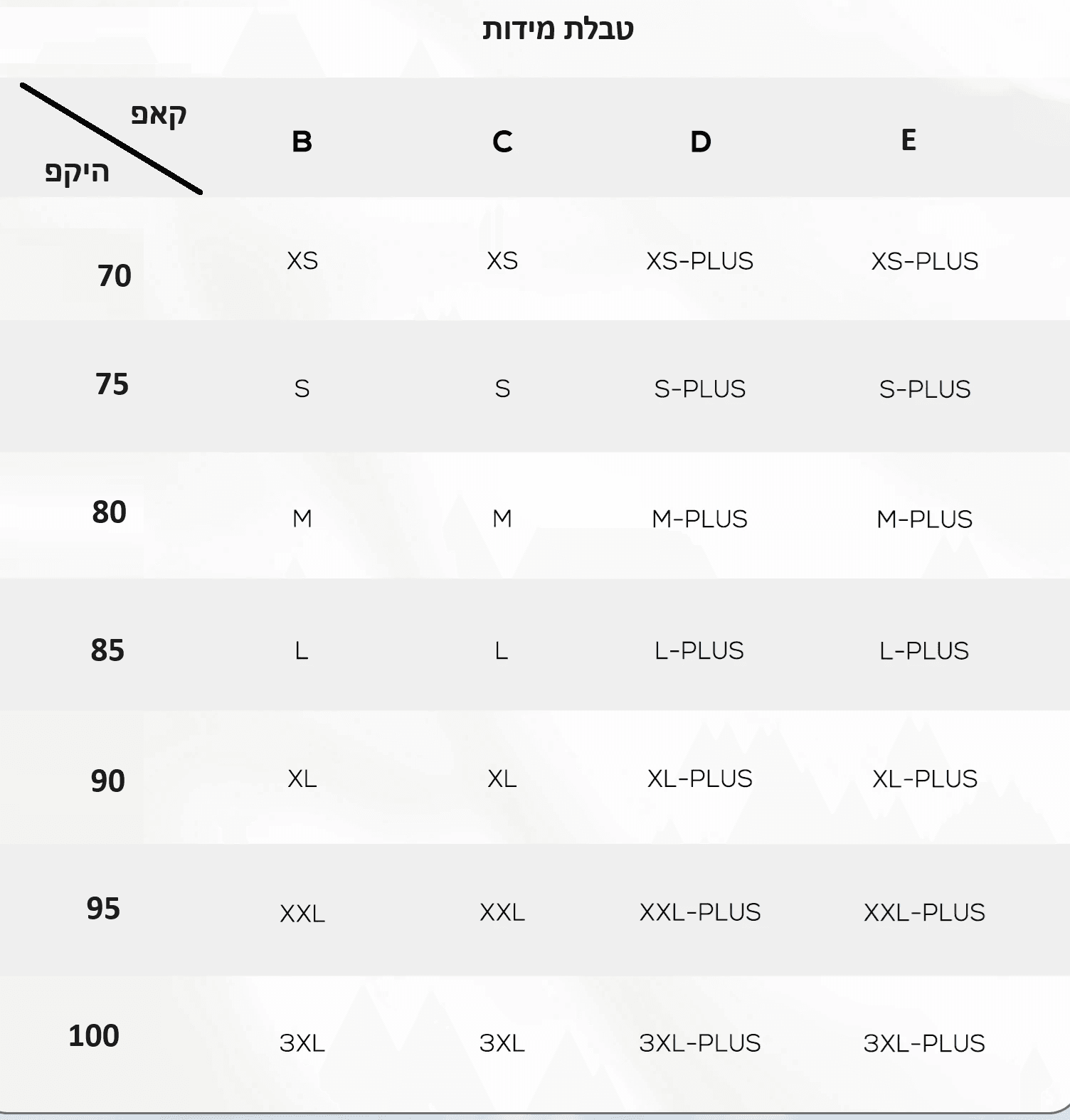Click XL in the B column
The height and width of the screenshot is (1120, 1070).
pyautogui.click(x=302, y=779)
